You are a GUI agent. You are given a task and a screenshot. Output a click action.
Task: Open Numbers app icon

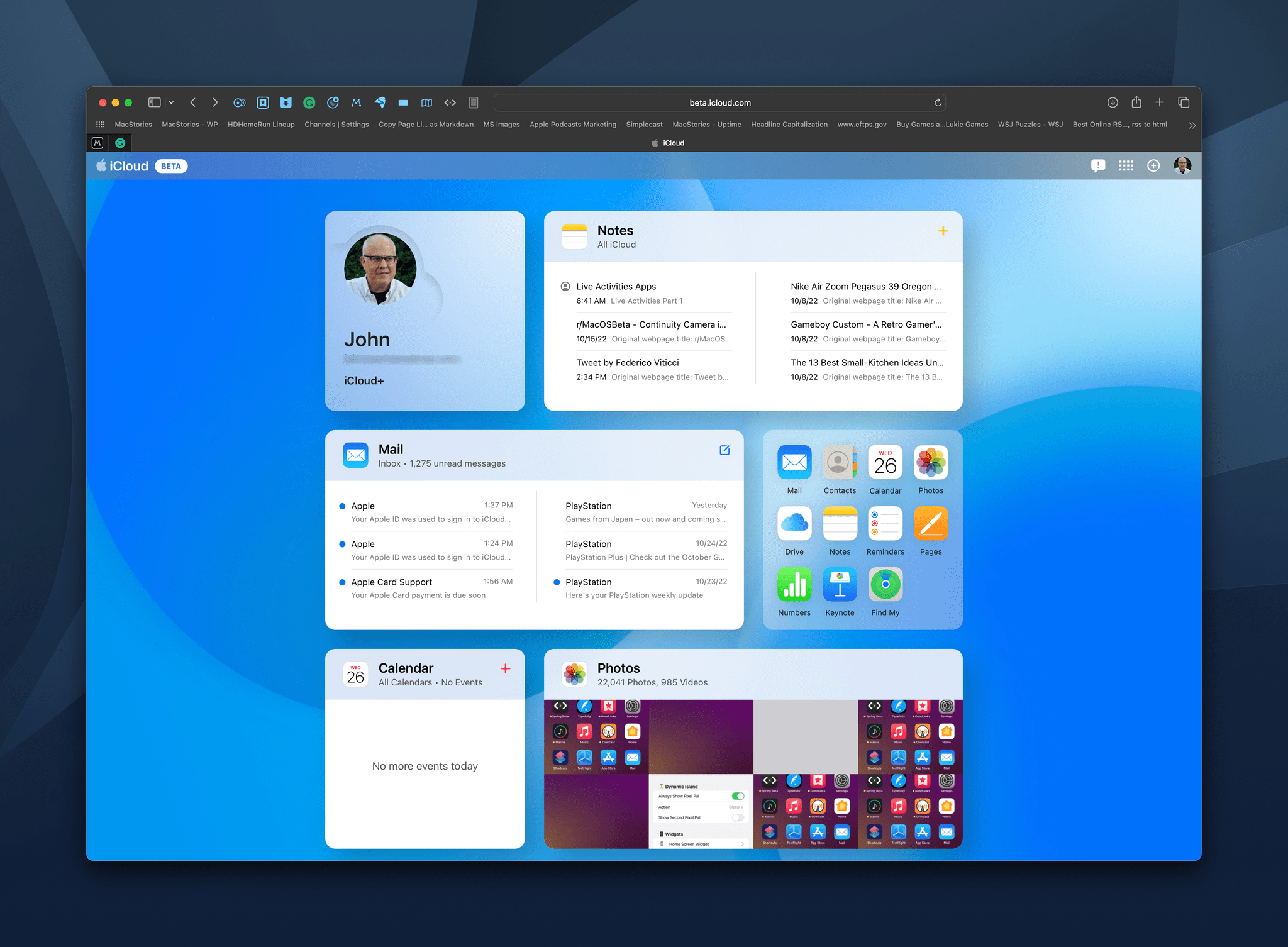click(794, 584)
